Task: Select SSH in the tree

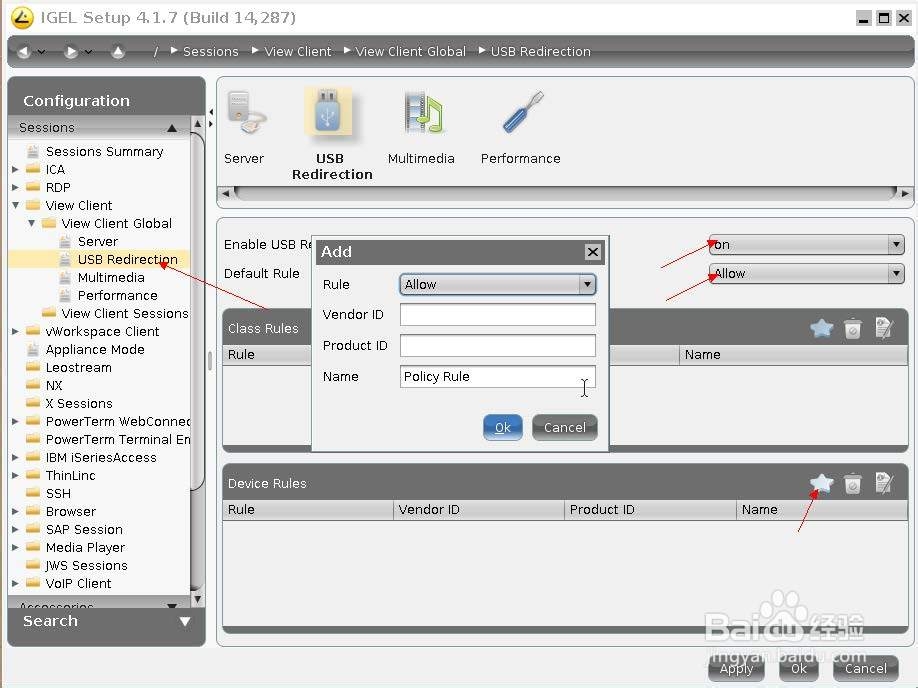Action: [x=58, y=494]
